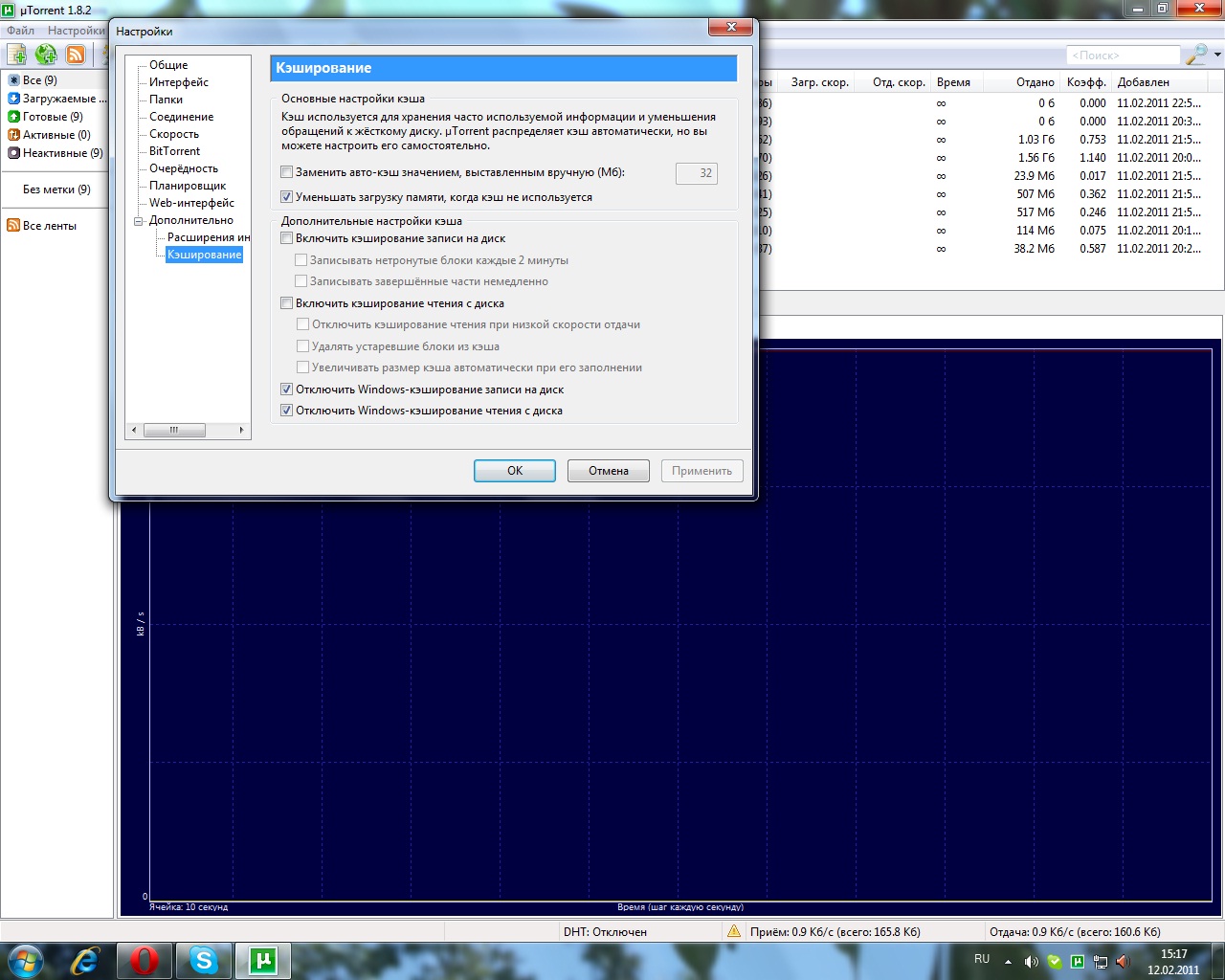Open the Файл menu
The height and width of the screenshot is (980, 1225).
click(x=20, y=31)
